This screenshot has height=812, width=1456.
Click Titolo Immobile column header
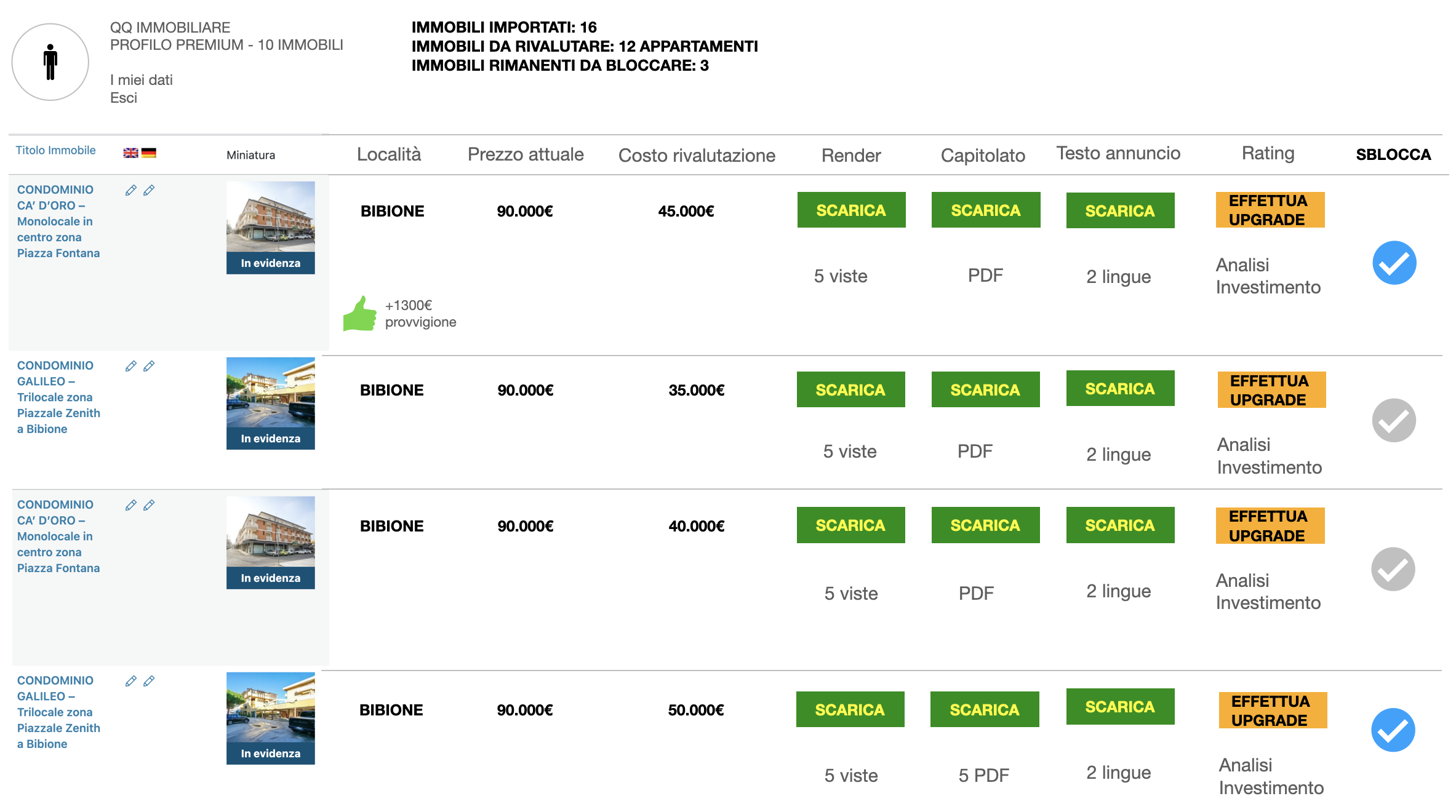[x=55, y=151]
